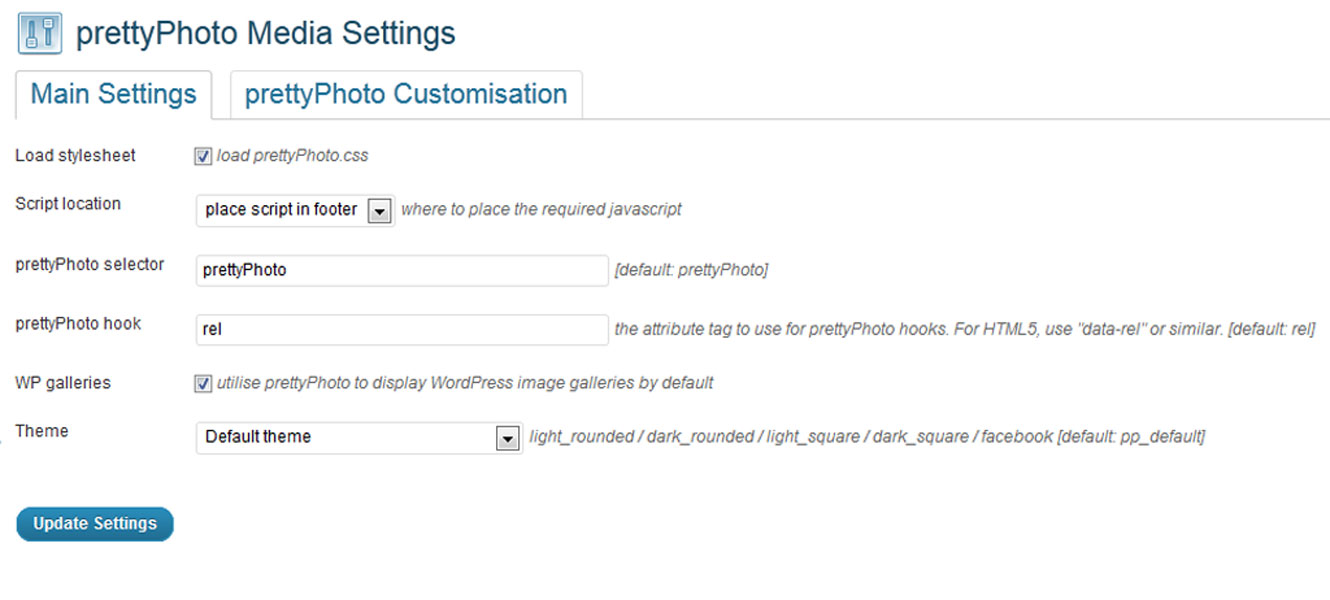Disable the WP galleries checkbox
1330x600 pixels.
(203, 383)
